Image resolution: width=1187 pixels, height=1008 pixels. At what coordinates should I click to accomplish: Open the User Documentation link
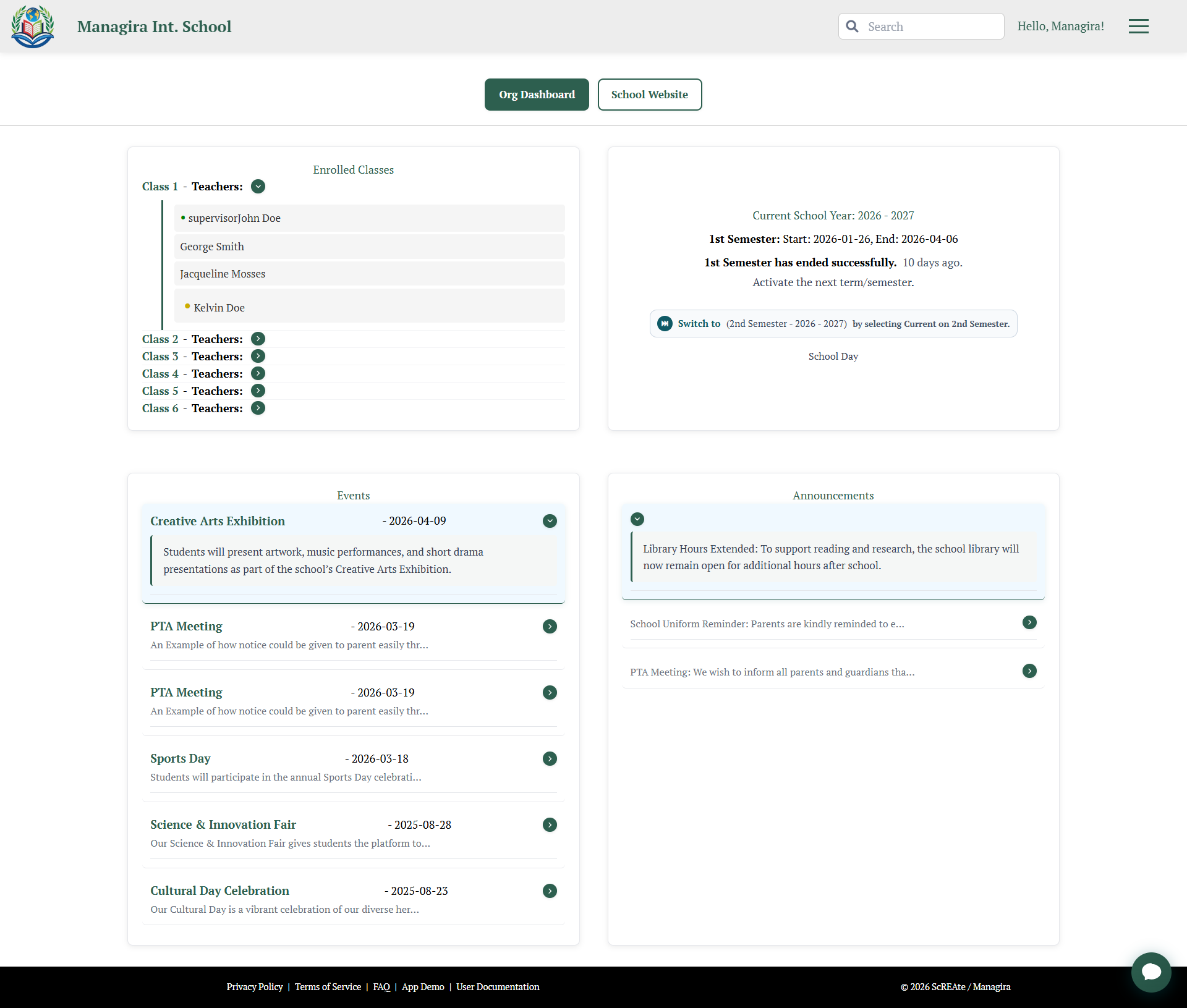click(497, 986)
